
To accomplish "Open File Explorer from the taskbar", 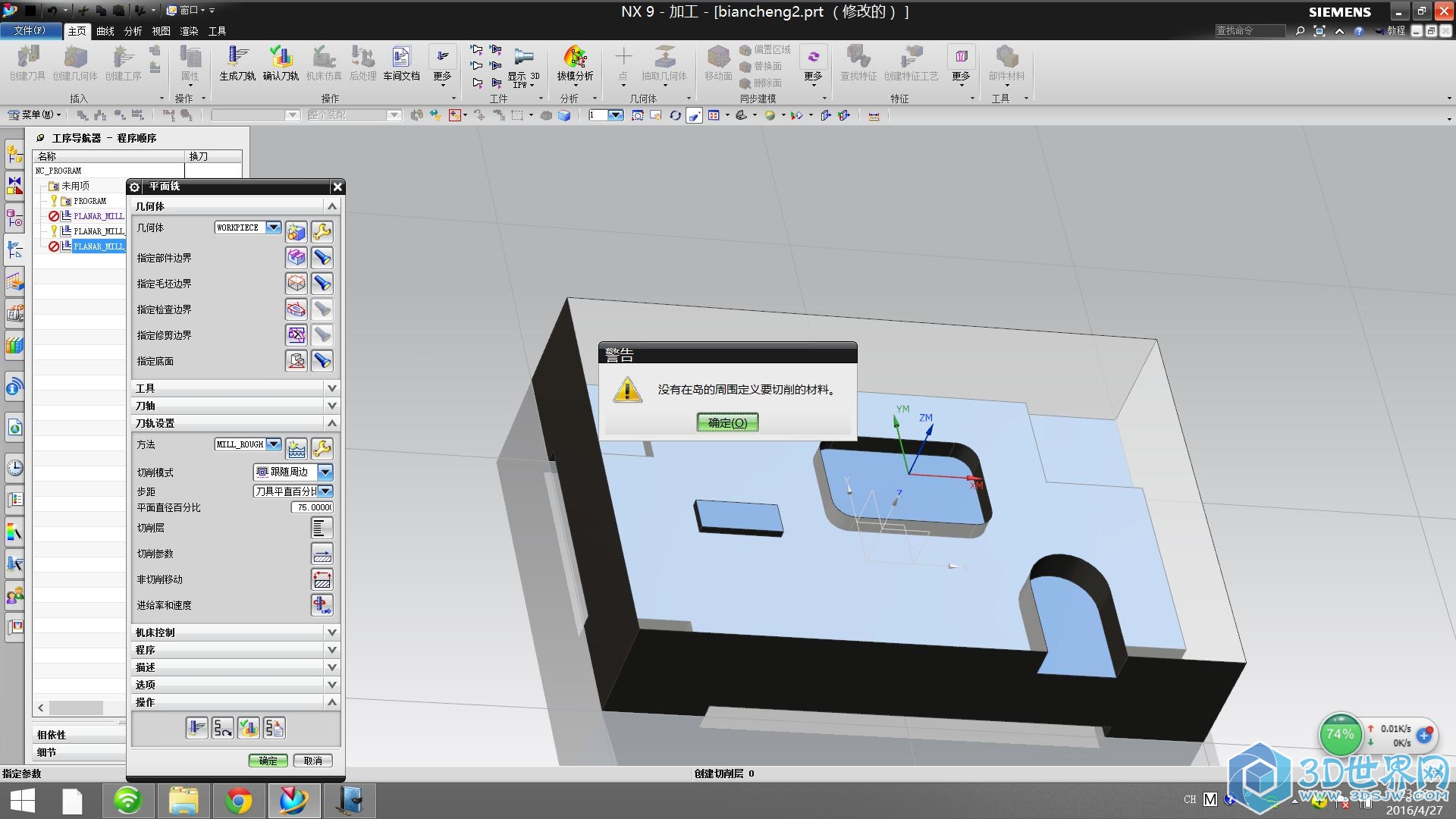I will click(x=184, y=801).
